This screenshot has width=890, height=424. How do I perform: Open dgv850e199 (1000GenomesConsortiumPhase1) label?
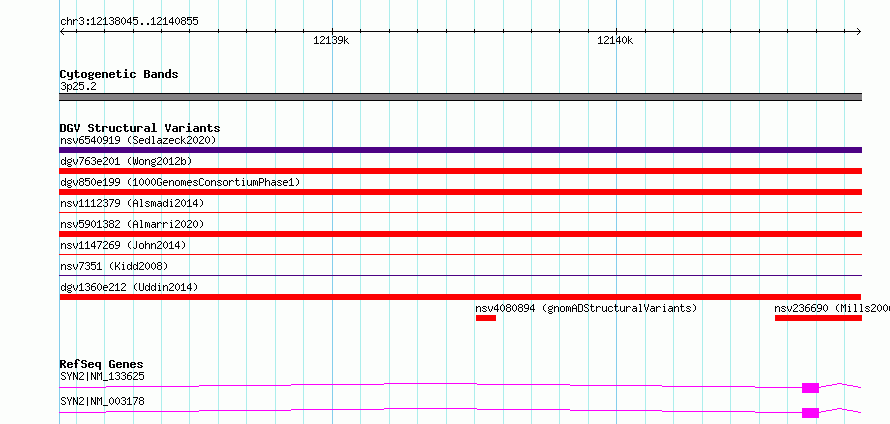click(180, 182)
